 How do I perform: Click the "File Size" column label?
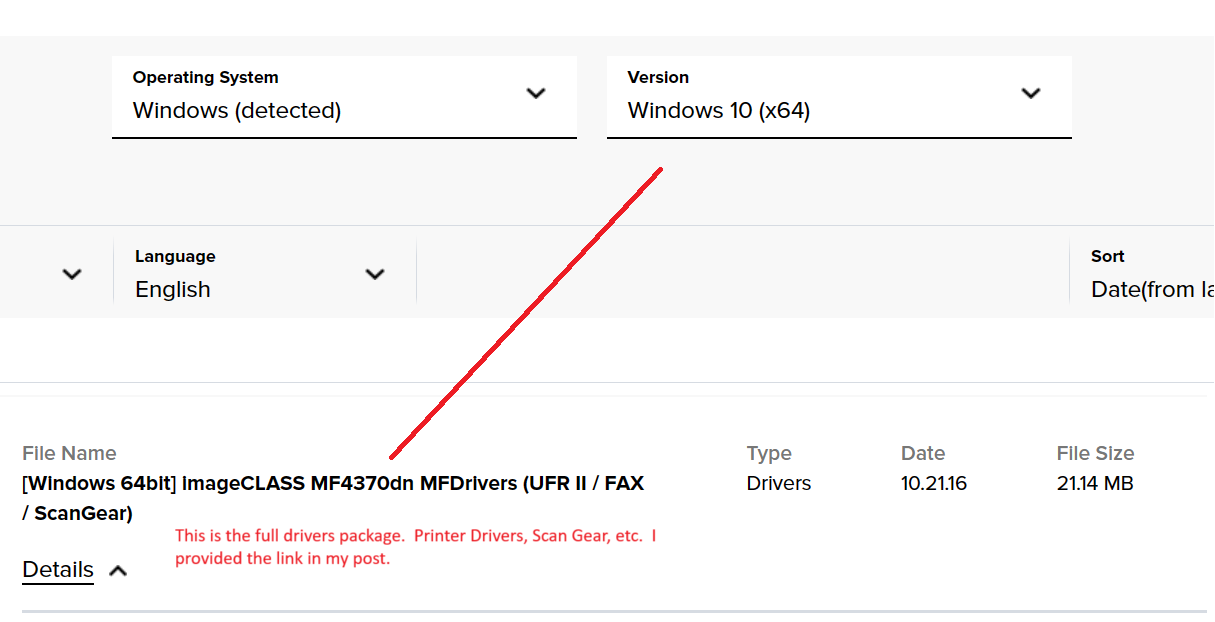tap(1095, 454)
